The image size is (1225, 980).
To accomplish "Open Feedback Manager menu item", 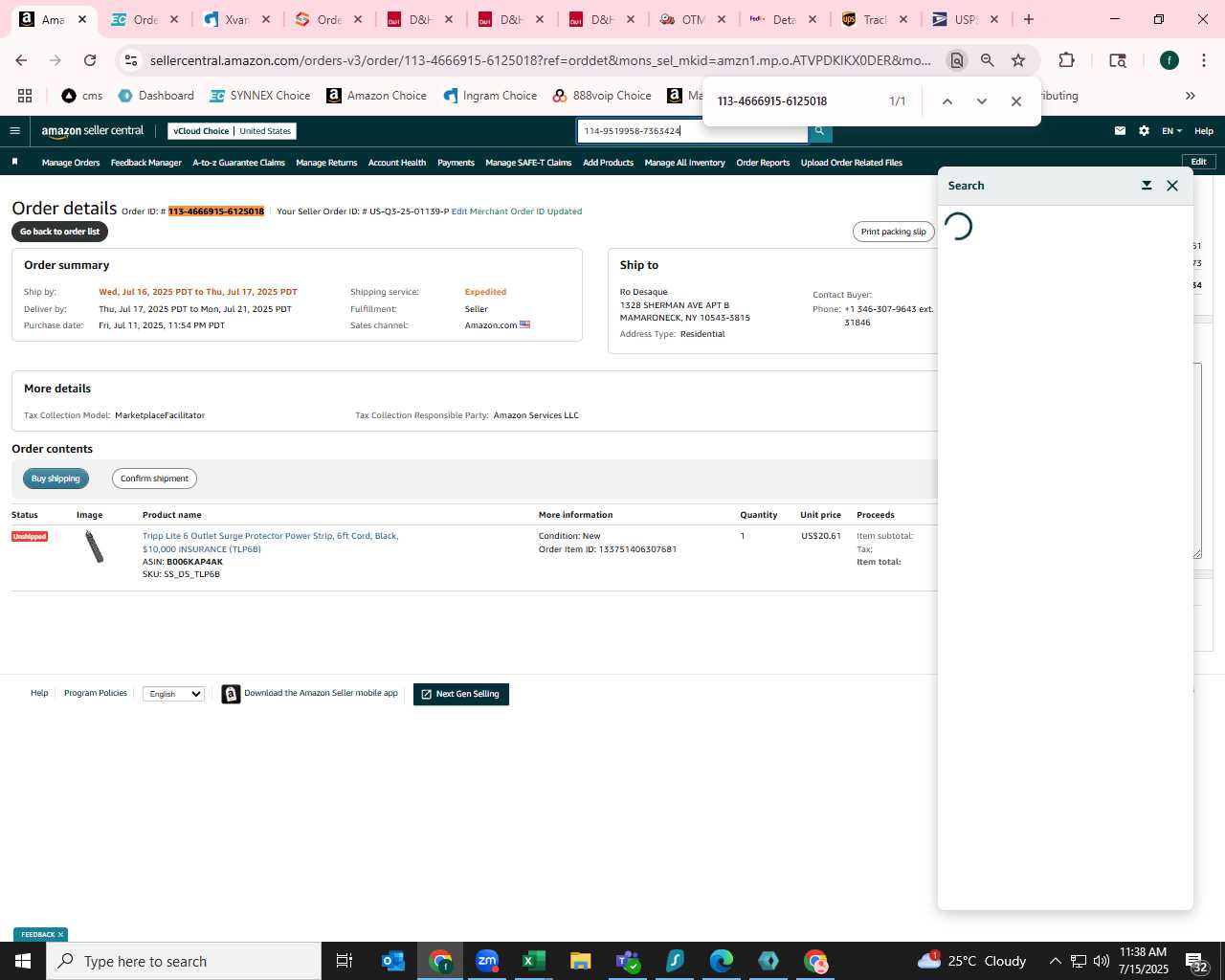I will pyautogui.click(x=146, y=163).
